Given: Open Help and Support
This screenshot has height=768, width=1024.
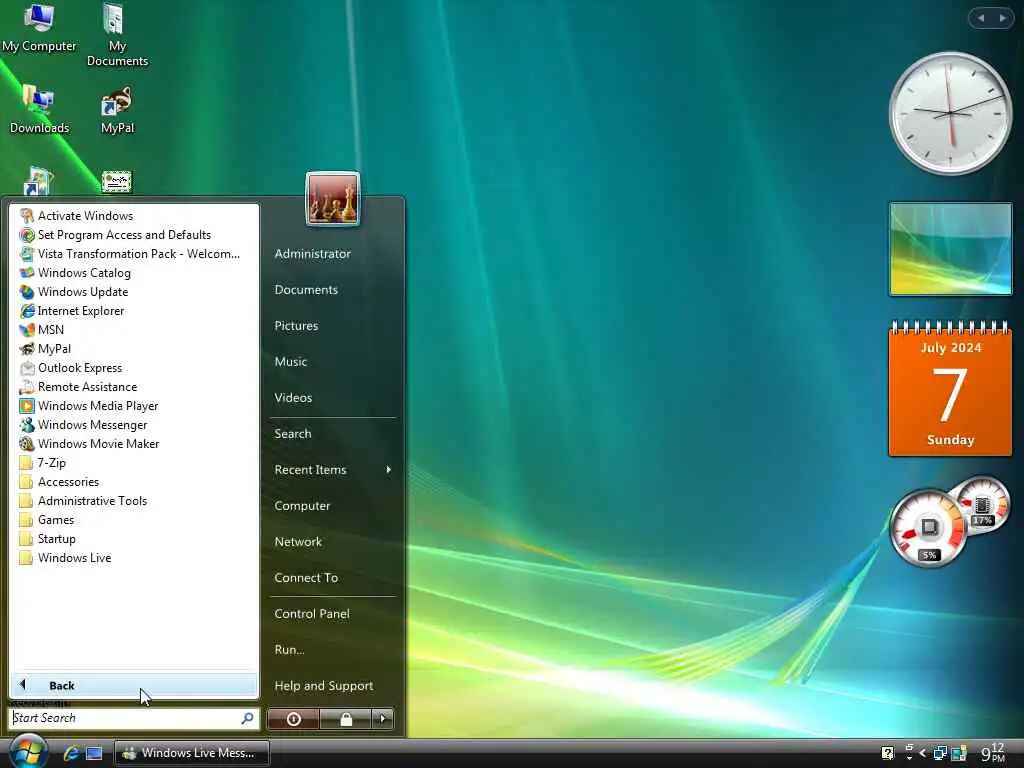Looking at the screenshot, I should [x=323, y=686].
